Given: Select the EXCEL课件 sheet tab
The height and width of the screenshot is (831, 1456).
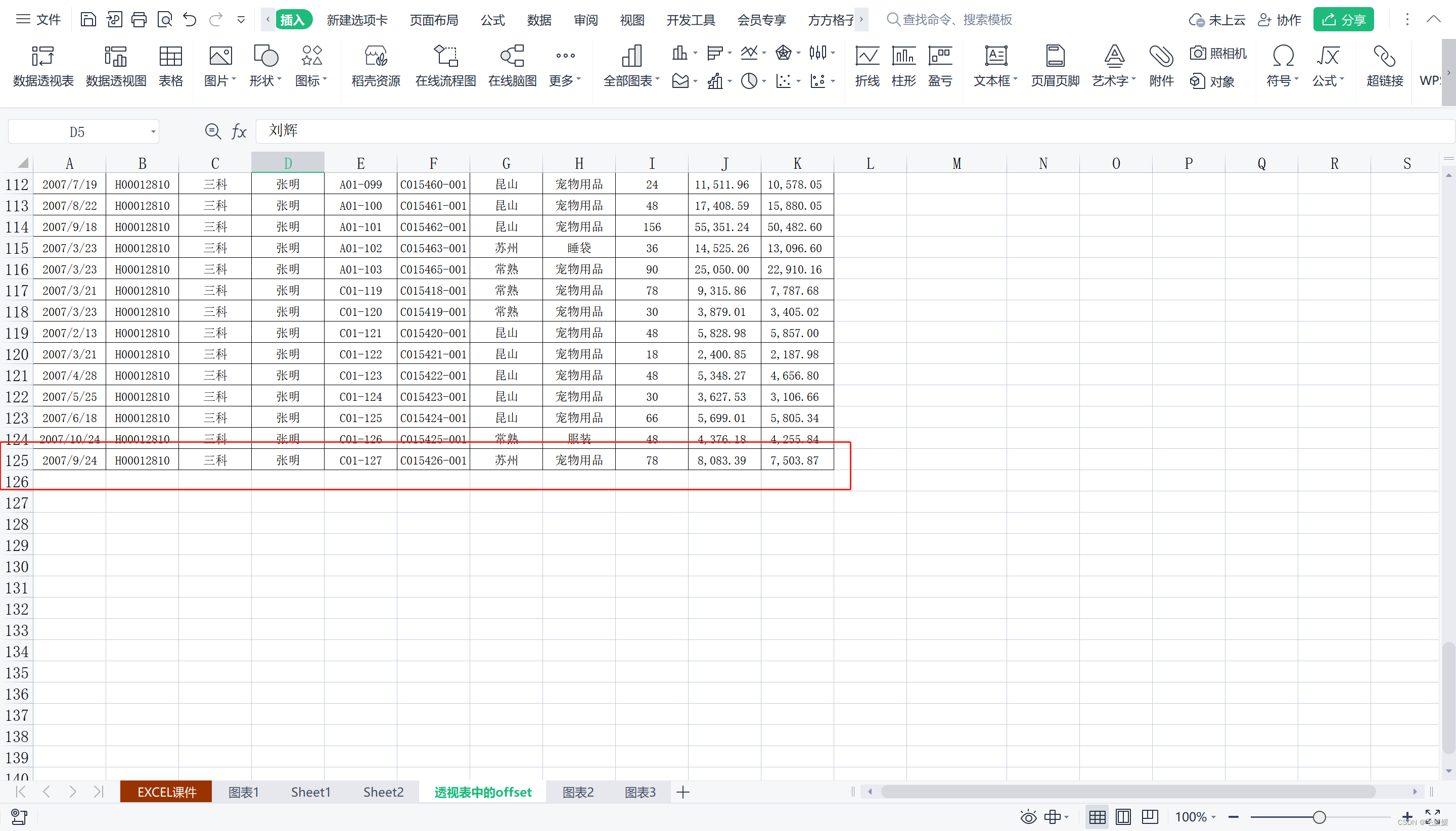Looking at the screenshot, I should click(x=166, y=792).
